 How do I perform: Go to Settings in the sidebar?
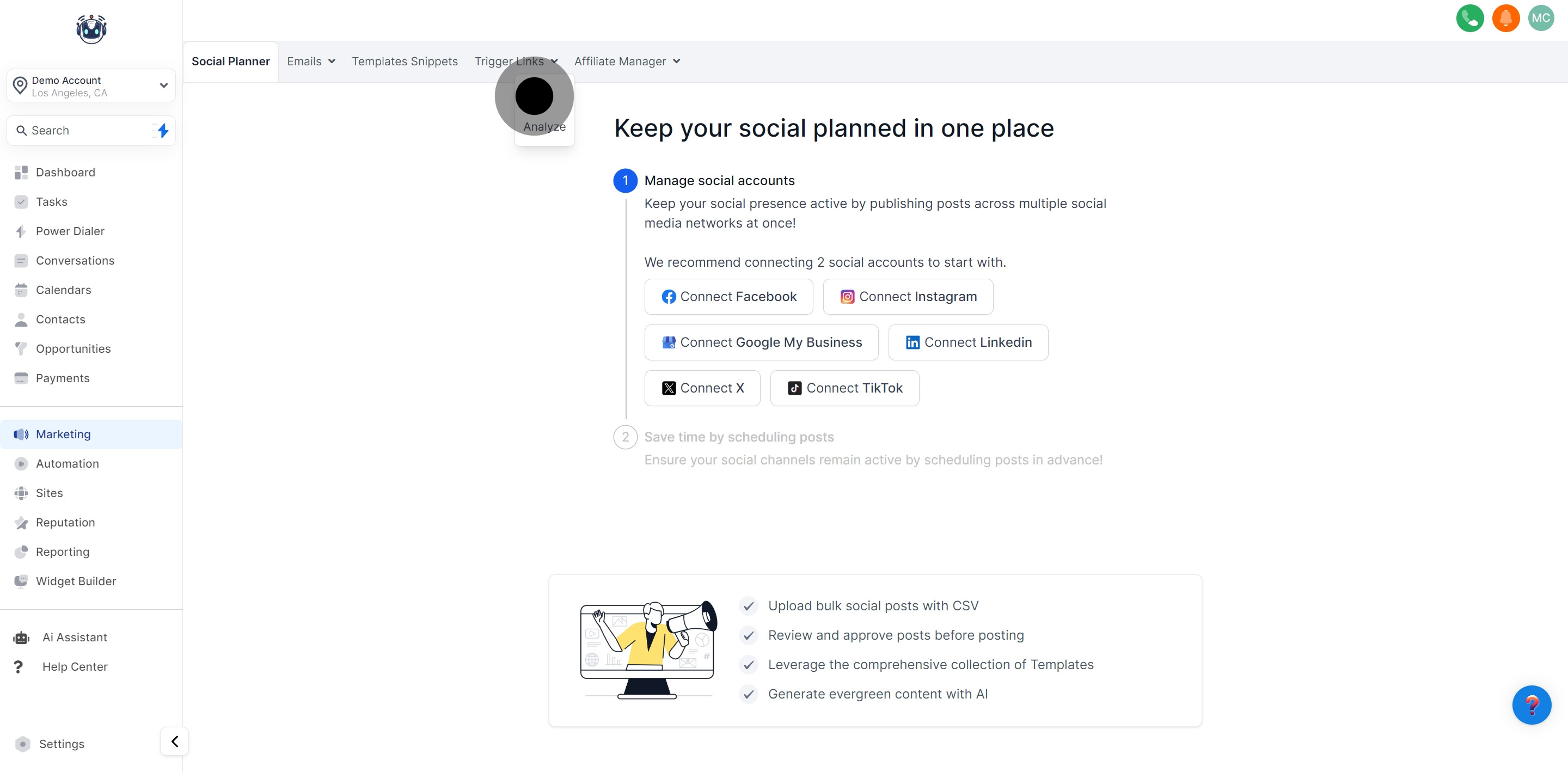point(62,743)
